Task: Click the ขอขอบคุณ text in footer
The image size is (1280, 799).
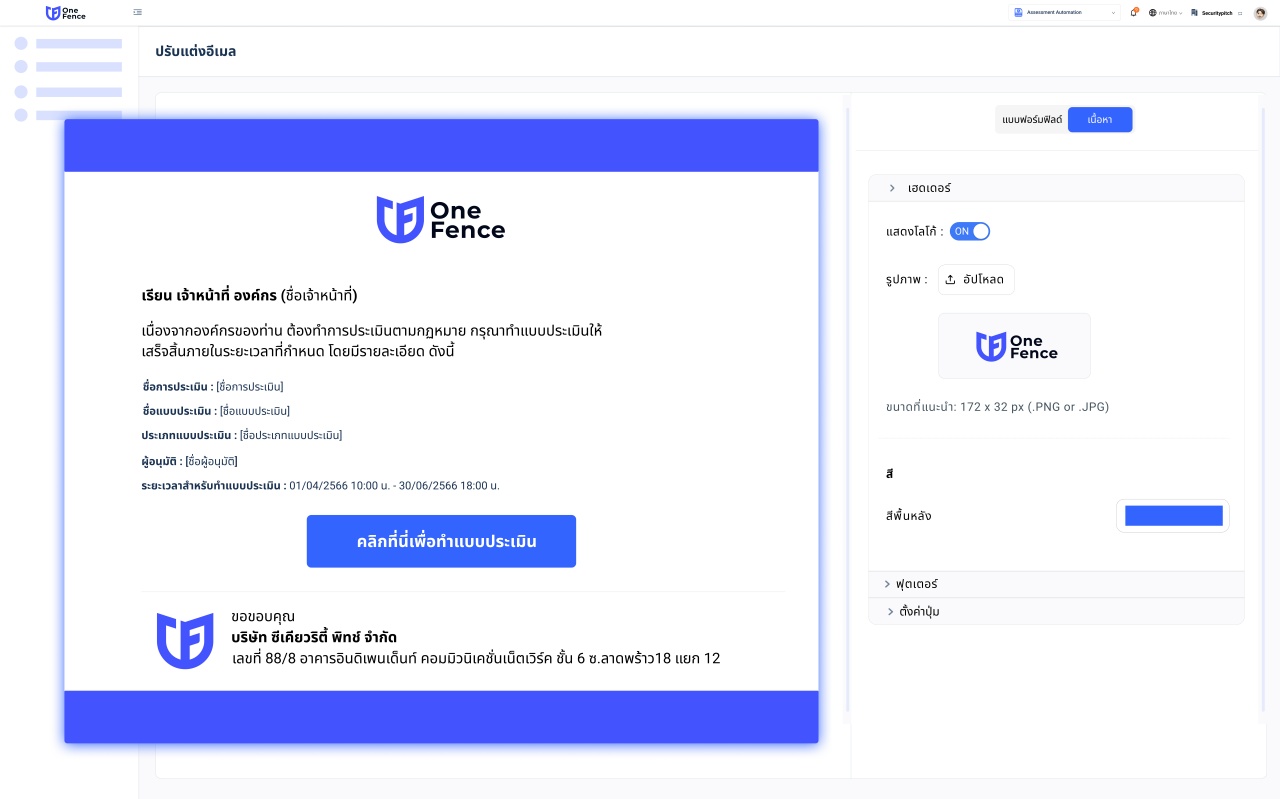Action: click(263, 616)
